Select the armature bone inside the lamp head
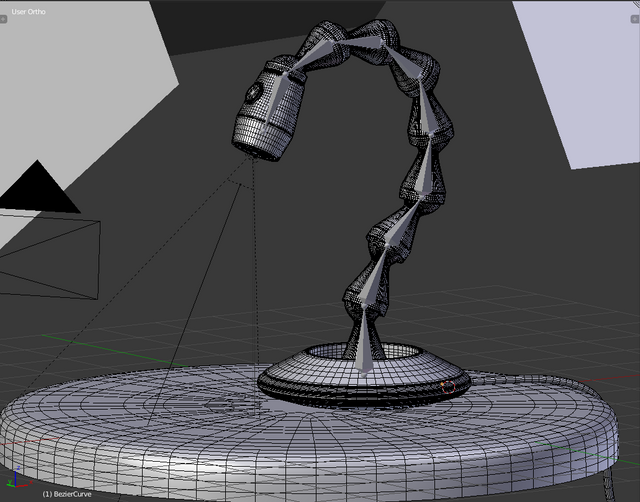This screenshot has height=502, width=640. pos(275,100)
